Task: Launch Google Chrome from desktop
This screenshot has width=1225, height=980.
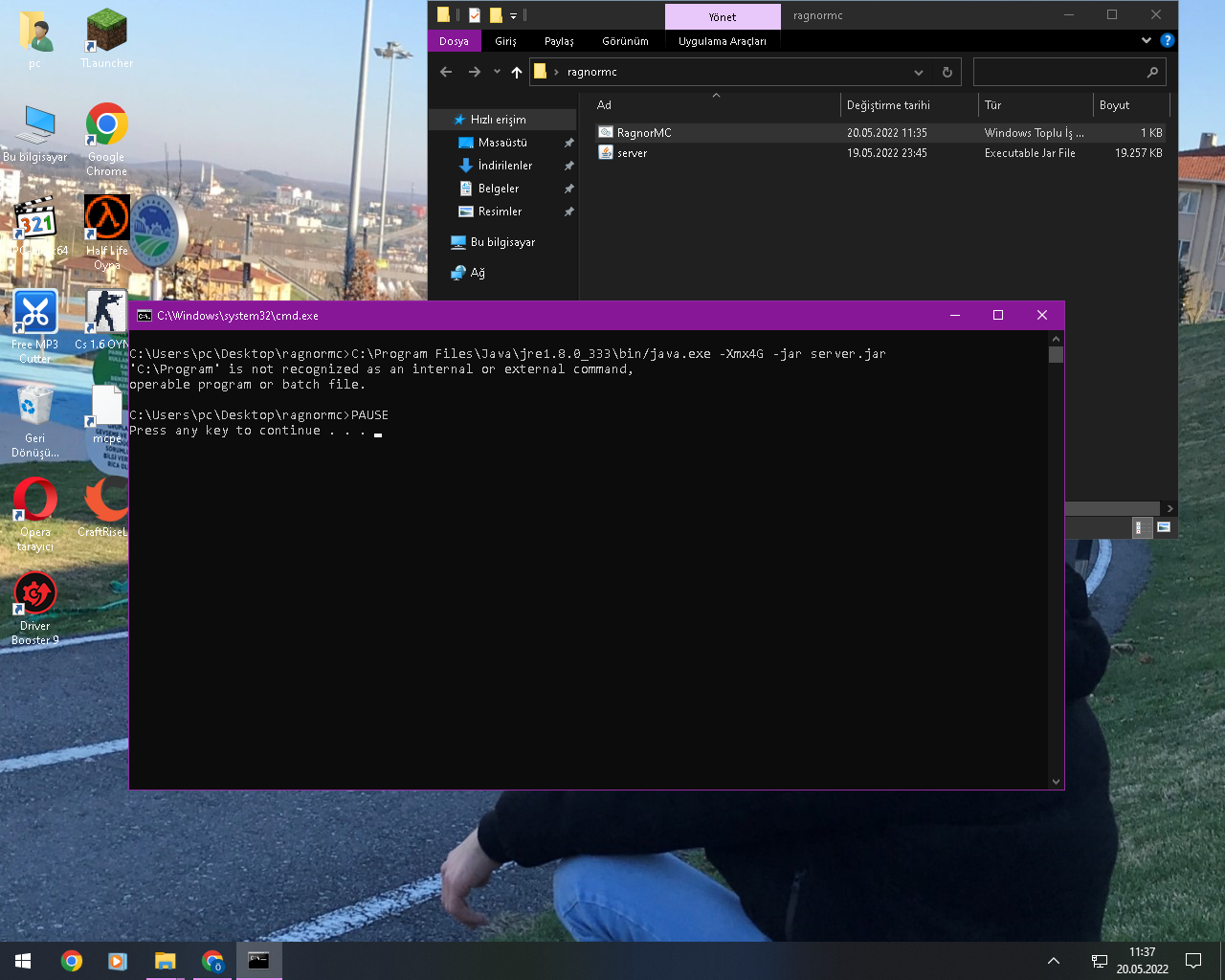Action: pos(106,139)
